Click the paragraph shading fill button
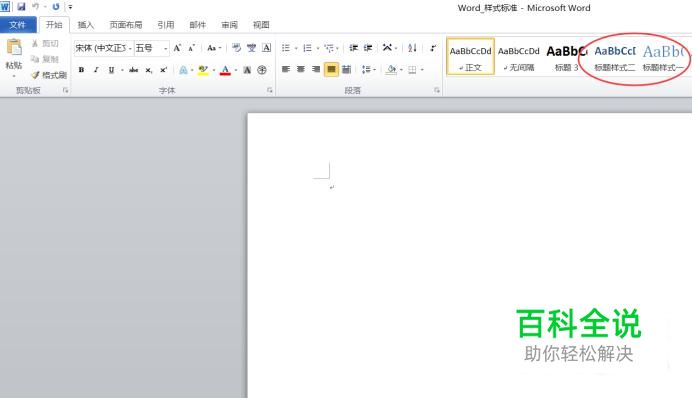Screen dimensions: 692x398 click(x=391, y=69)
